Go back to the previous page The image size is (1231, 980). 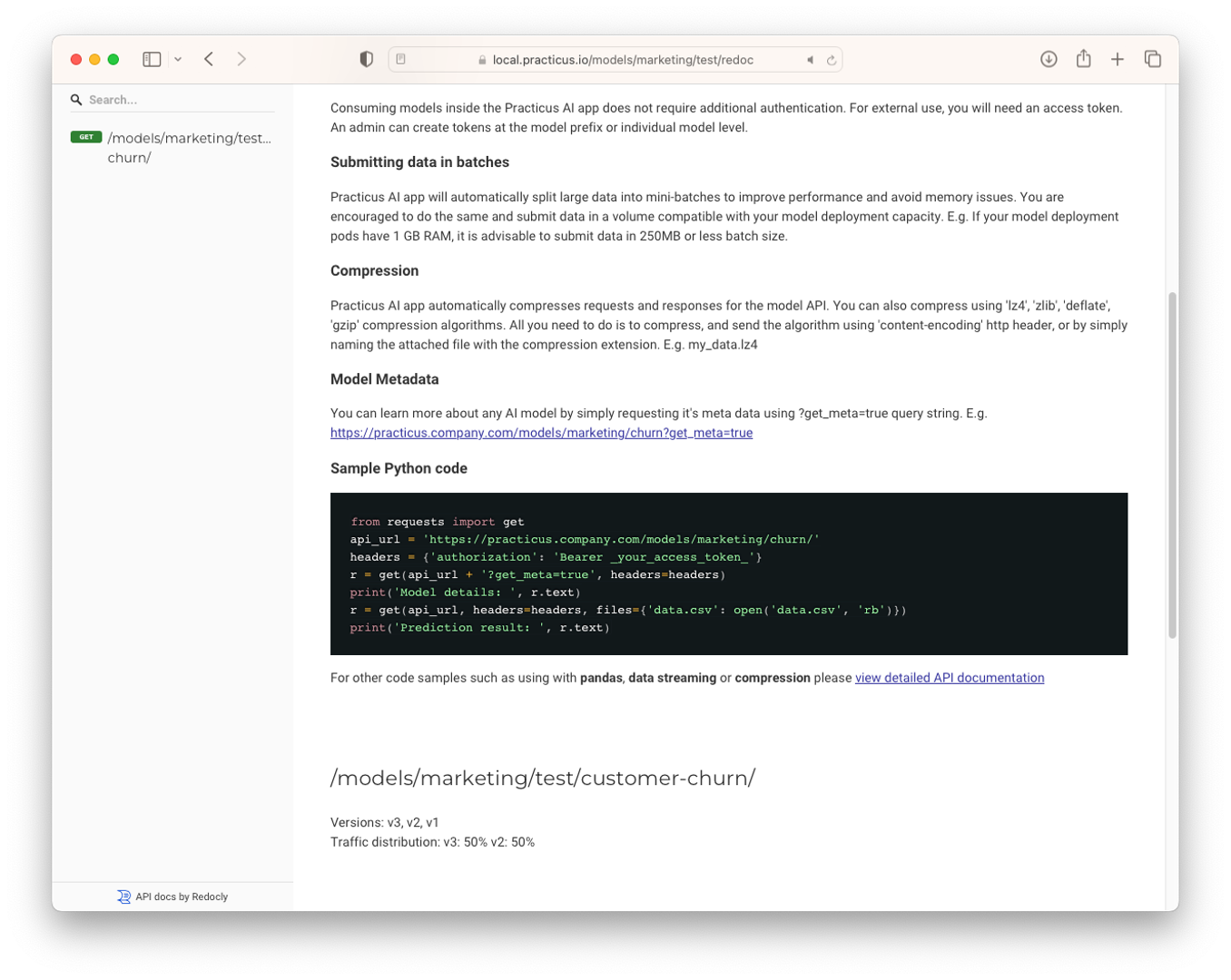point(209,59)
